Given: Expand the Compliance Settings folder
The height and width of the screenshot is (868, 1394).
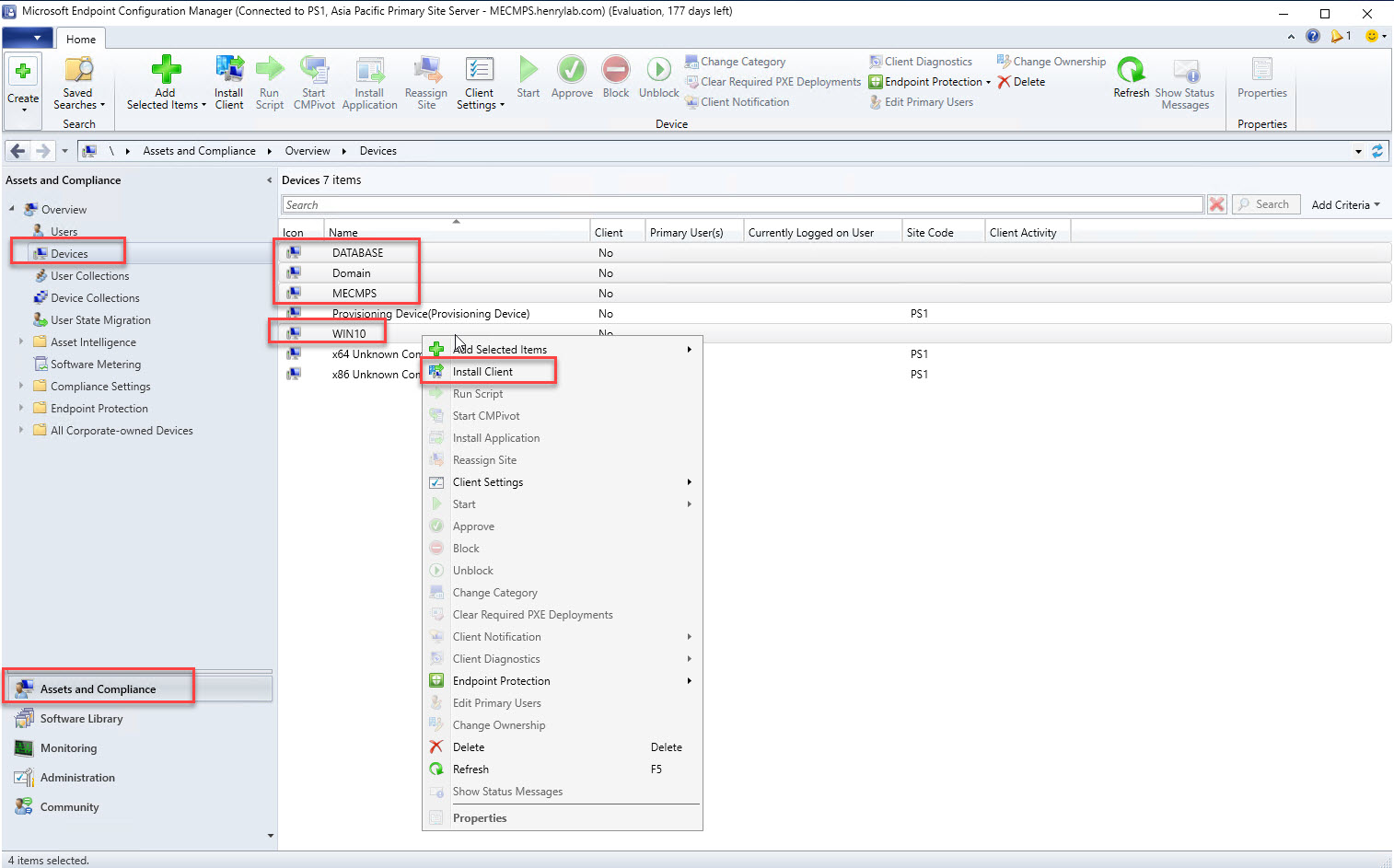Looking at the screenshot, I should point(21,386).
